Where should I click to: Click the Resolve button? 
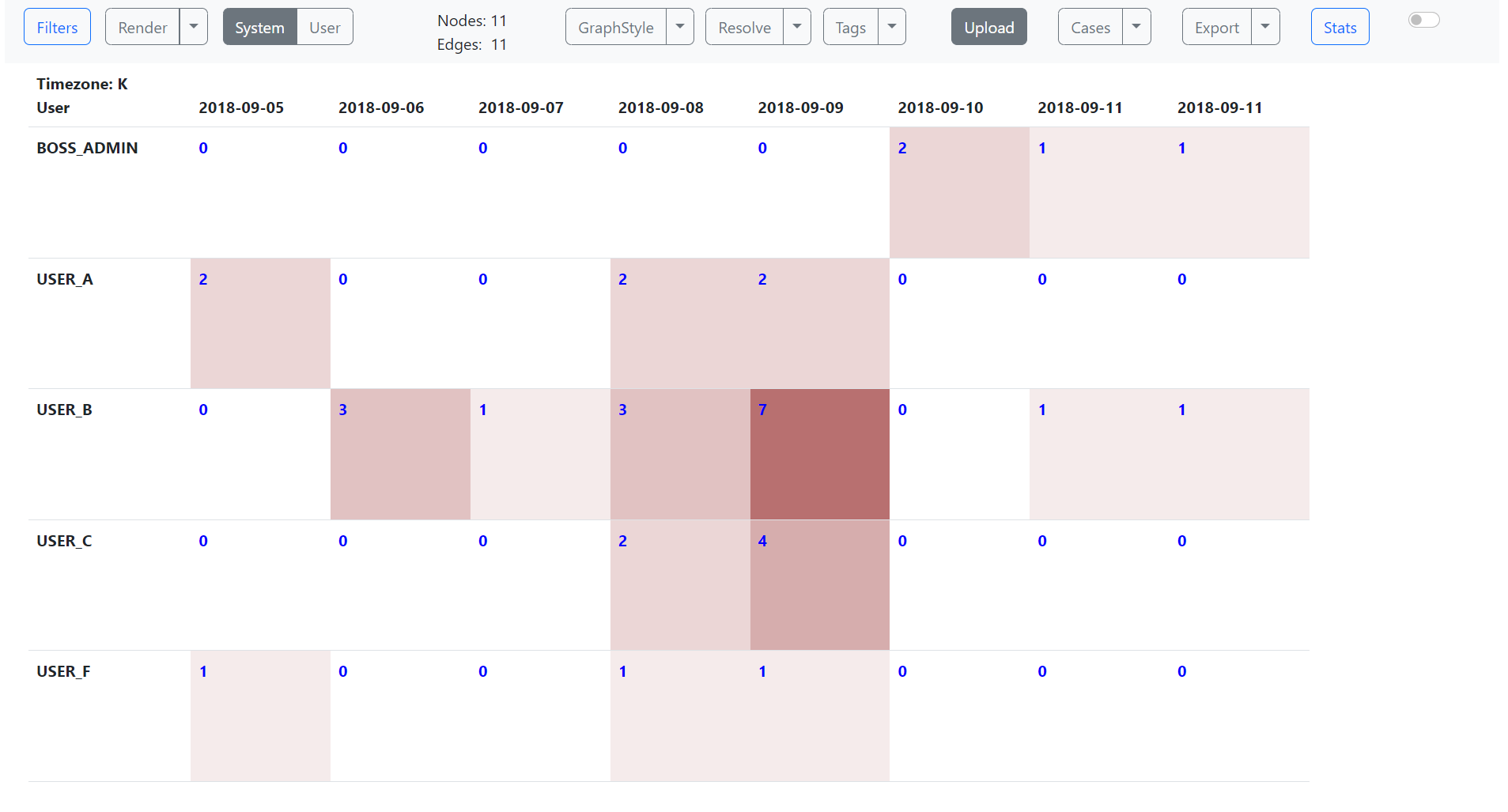point(744,28)
